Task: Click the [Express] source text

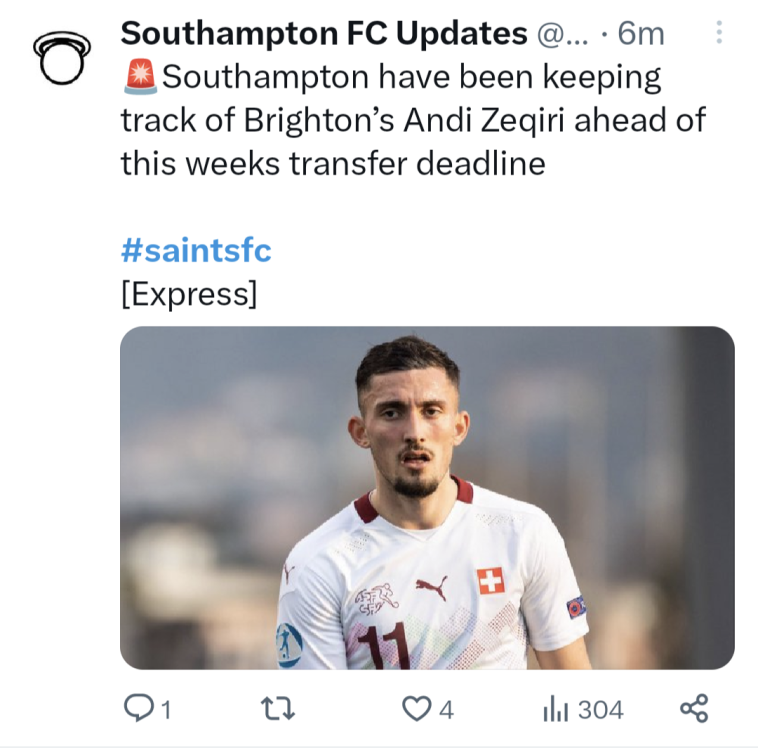Action: [188, 295]
